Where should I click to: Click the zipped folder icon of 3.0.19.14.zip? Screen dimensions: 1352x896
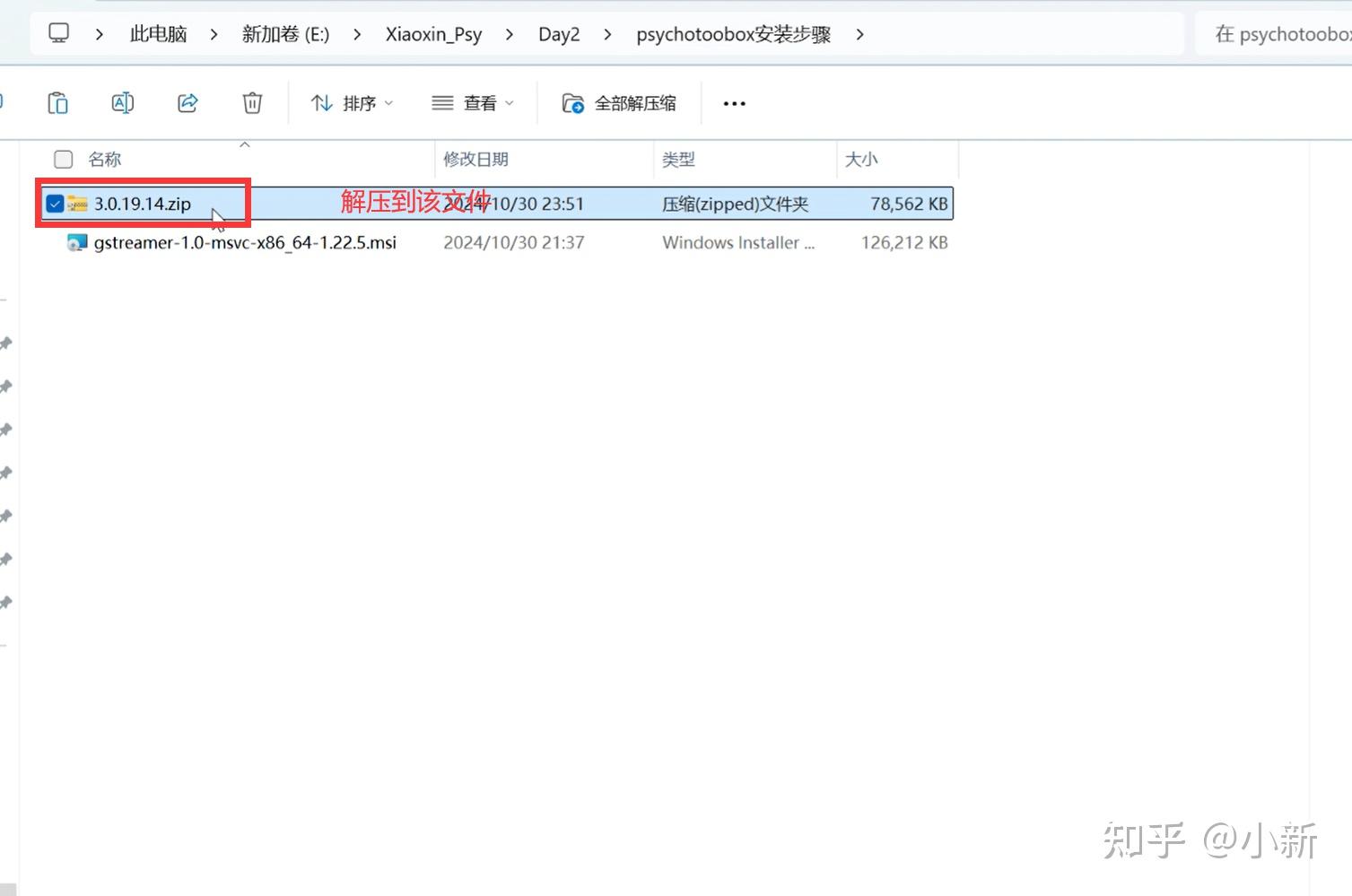click(x=79, y=204)
